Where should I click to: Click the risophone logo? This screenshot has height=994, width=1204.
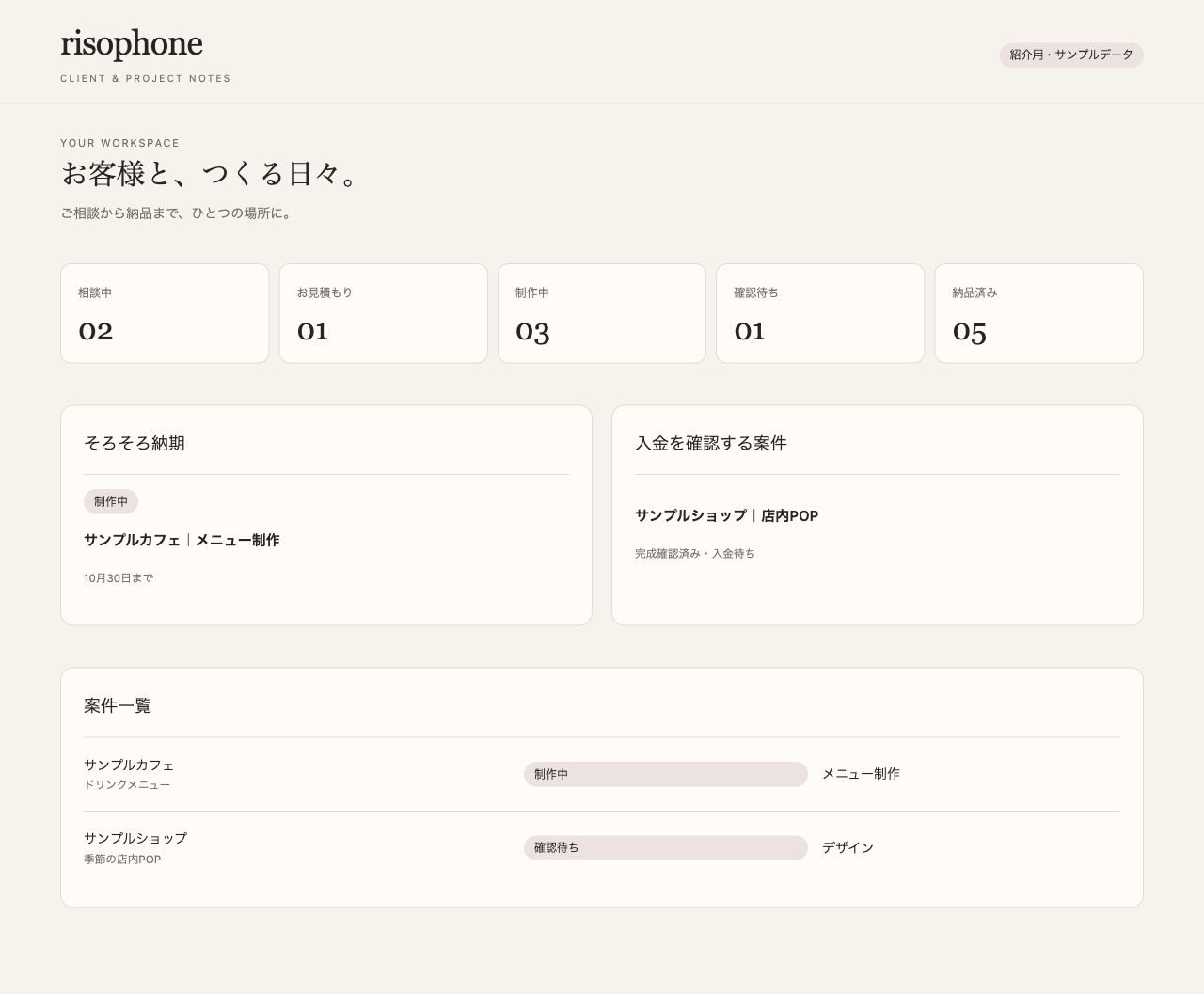point(132,44)
